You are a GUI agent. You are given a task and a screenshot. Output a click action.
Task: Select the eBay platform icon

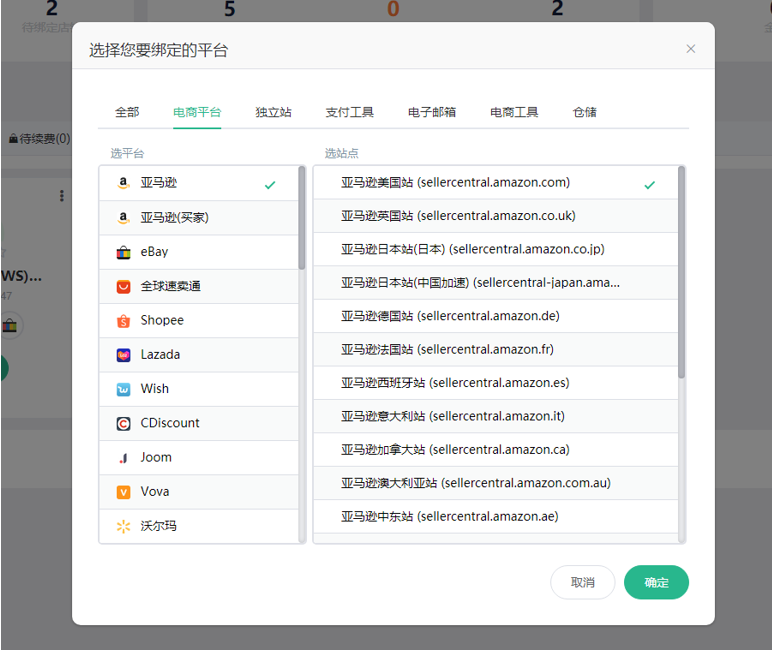(123, 252)
